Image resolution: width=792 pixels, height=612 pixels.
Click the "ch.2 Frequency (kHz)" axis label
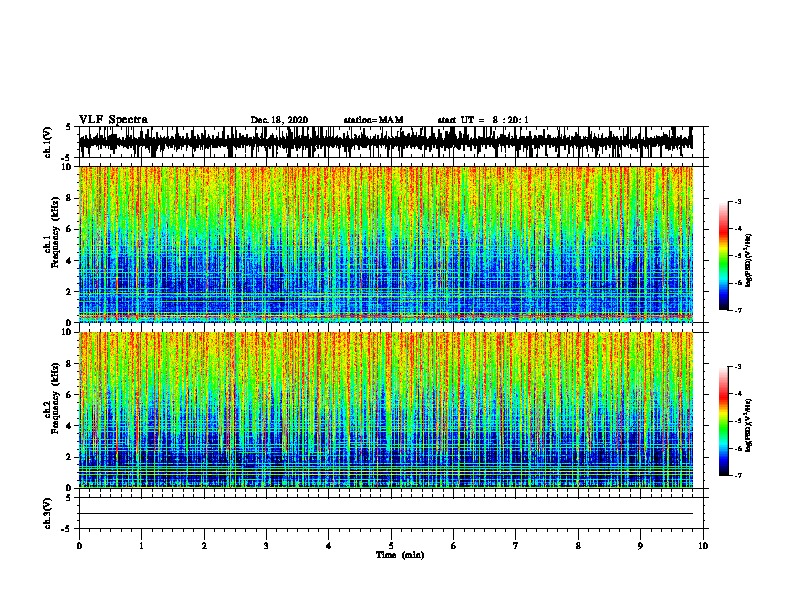click(52, 398)
